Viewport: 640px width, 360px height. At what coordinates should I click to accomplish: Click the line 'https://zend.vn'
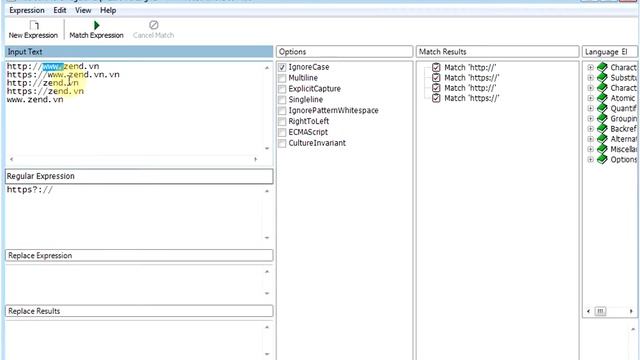coord(45,91)
